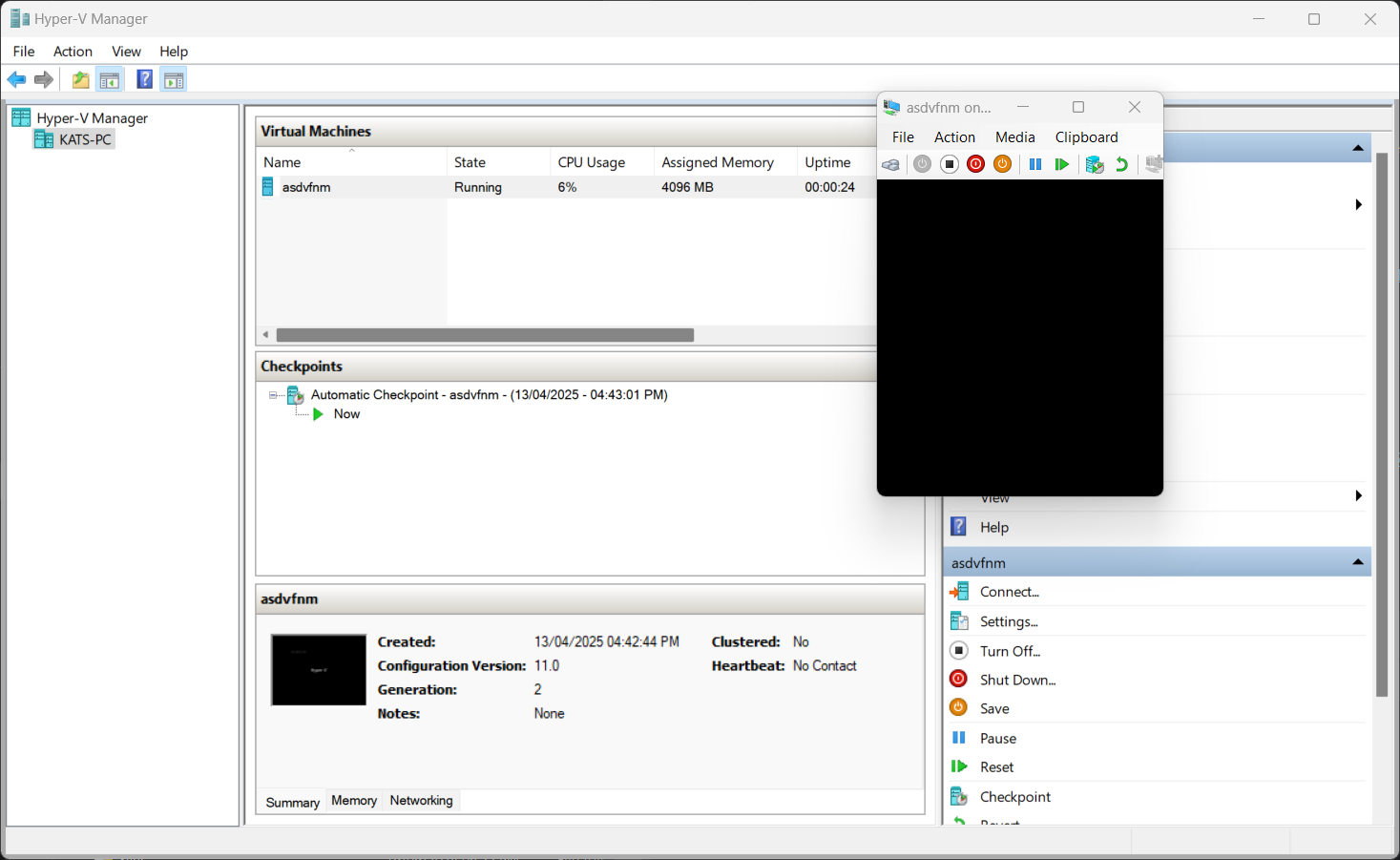
Task: Click the blue Help question mark icon
Action: pyautogui.click(x=145, y=79)
